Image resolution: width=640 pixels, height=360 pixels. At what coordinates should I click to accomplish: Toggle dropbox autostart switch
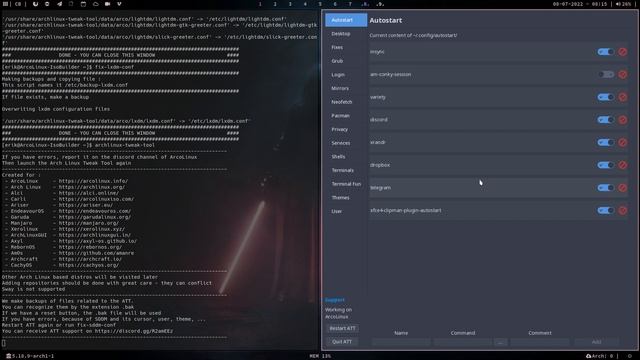pos(606,165)
